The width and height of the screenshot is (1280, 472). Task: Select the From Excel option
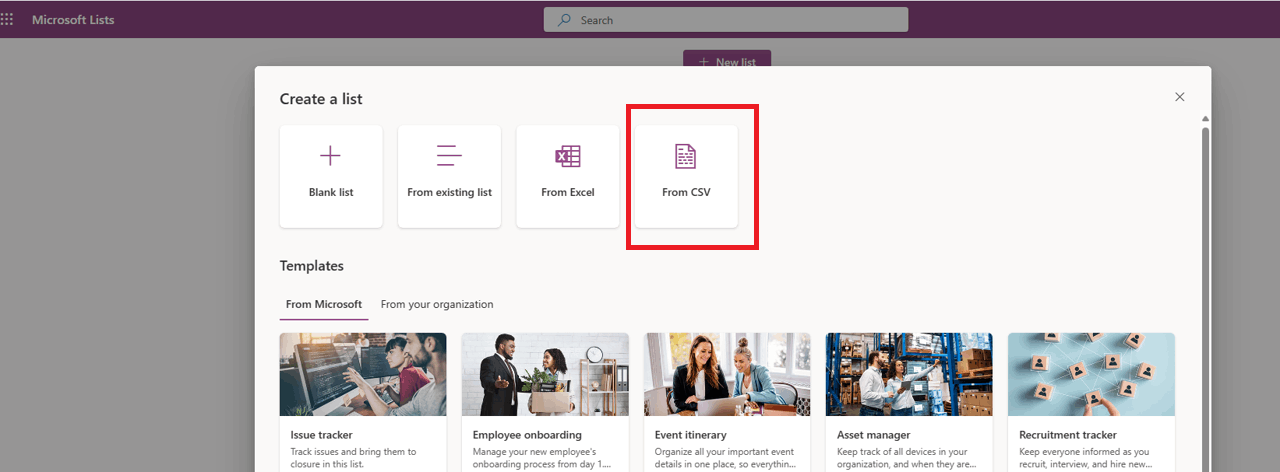click(x=567, y=176)
